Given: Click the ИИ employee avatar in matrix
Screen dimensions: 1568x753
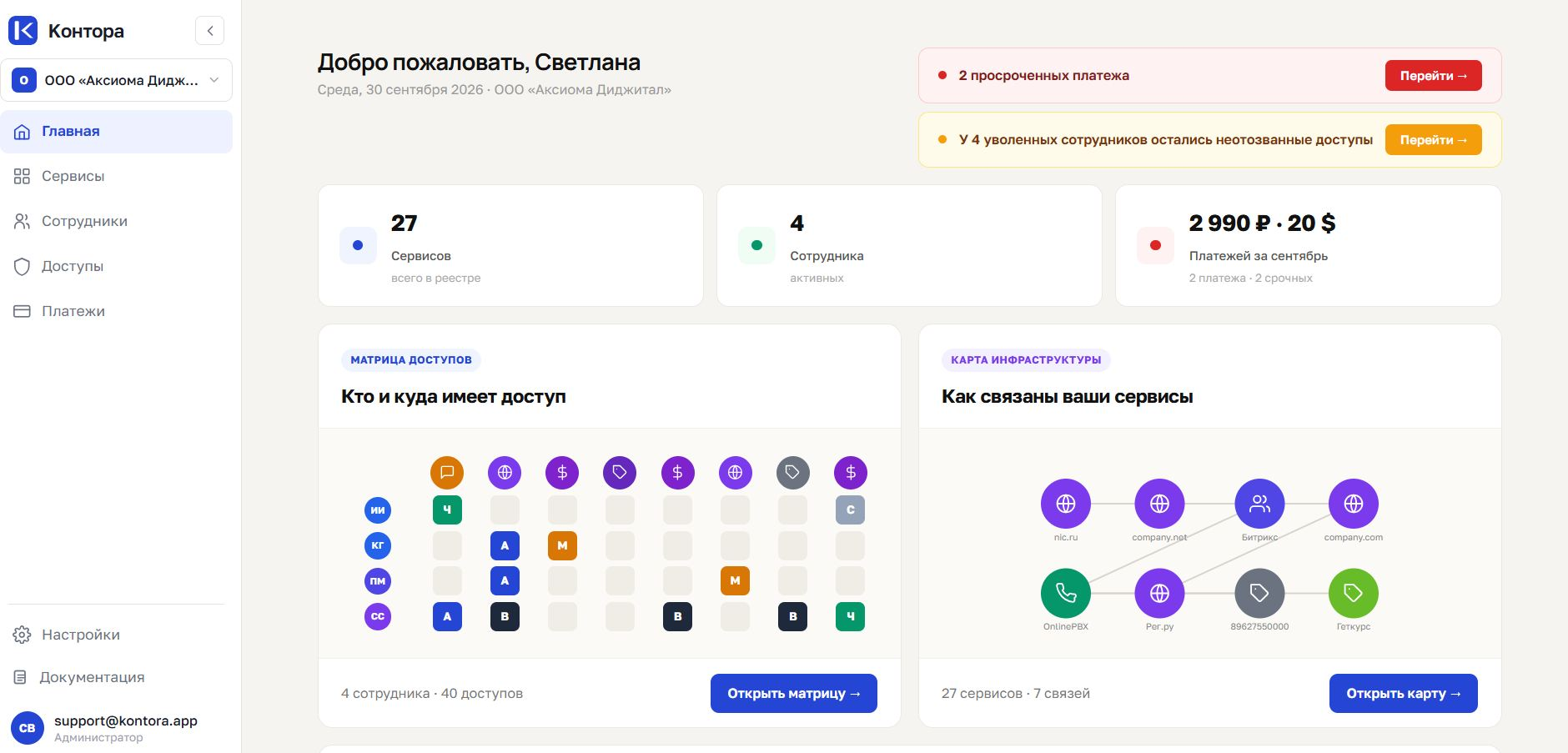Looking at the screenshot, I should click(378, 510).
